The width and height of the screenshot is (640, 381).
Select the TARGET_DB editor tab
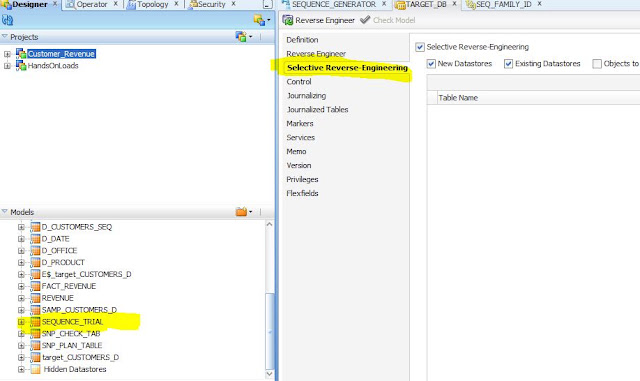click(426, 4)
